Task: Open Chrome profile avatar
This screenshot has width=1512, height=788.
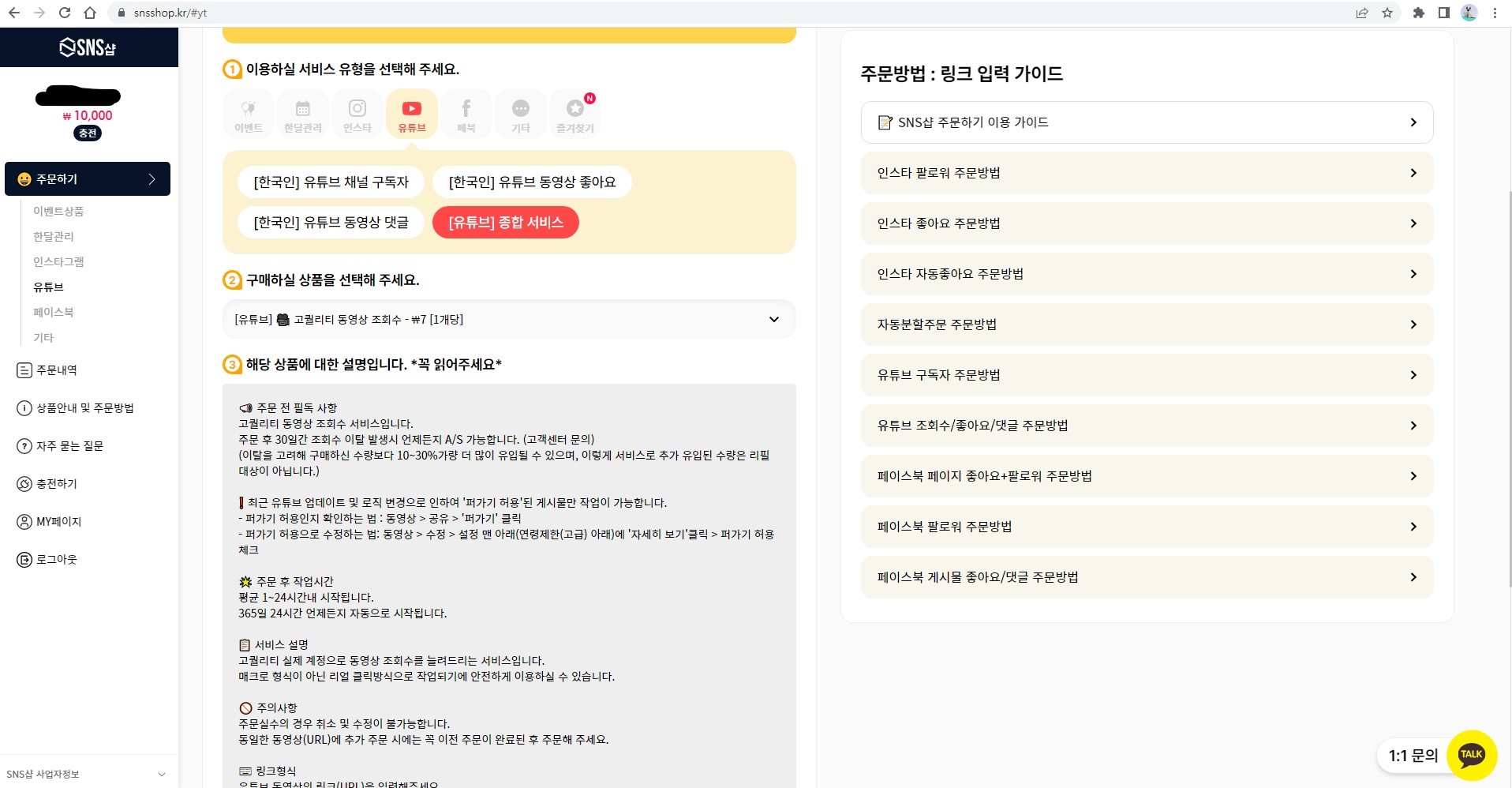Action: [1469, 13]
